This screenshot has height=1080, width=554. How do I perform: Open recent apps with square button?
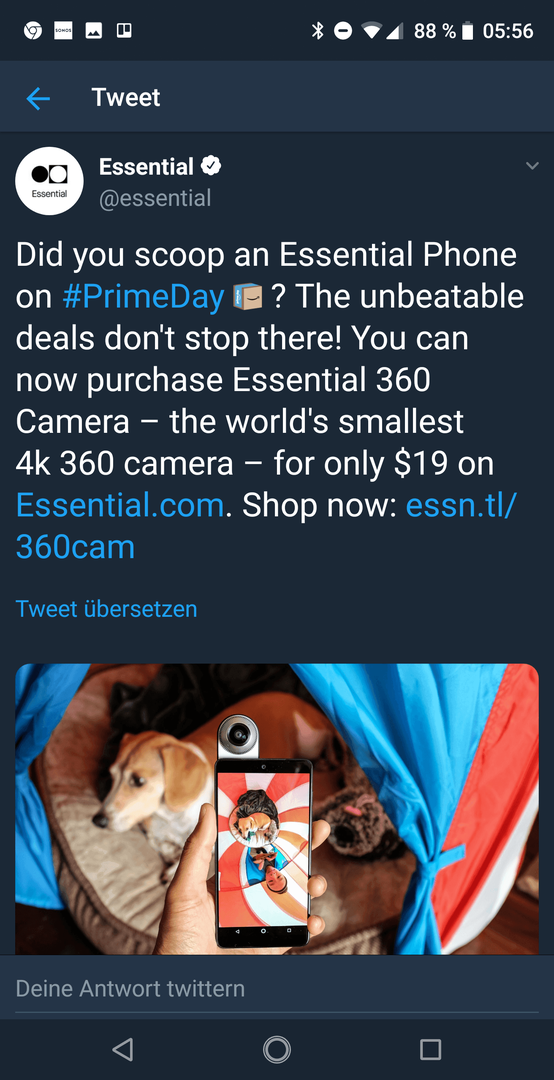pyautogui.click(x=431, y=1049)
